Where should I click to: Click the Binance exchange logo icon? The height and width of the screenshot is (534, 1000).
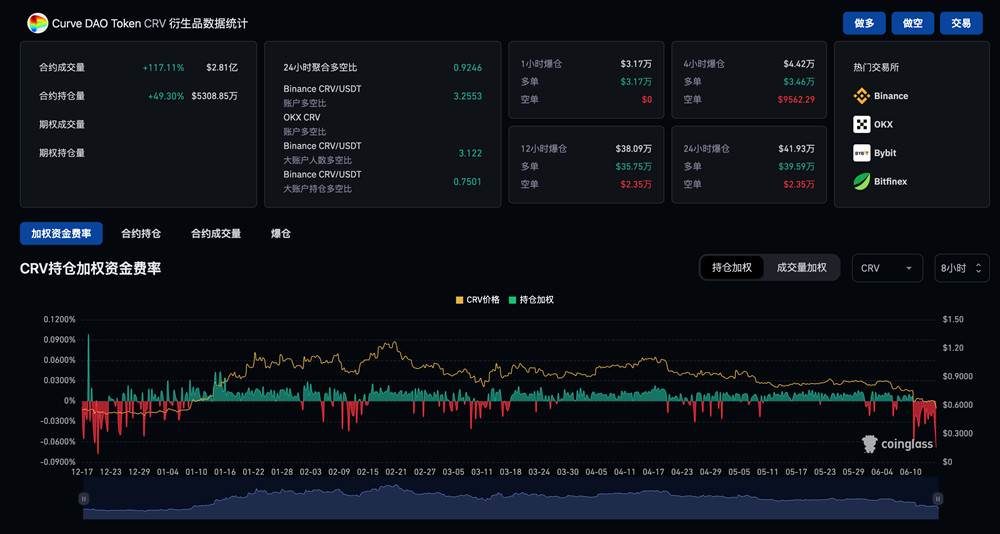point(862,96)
